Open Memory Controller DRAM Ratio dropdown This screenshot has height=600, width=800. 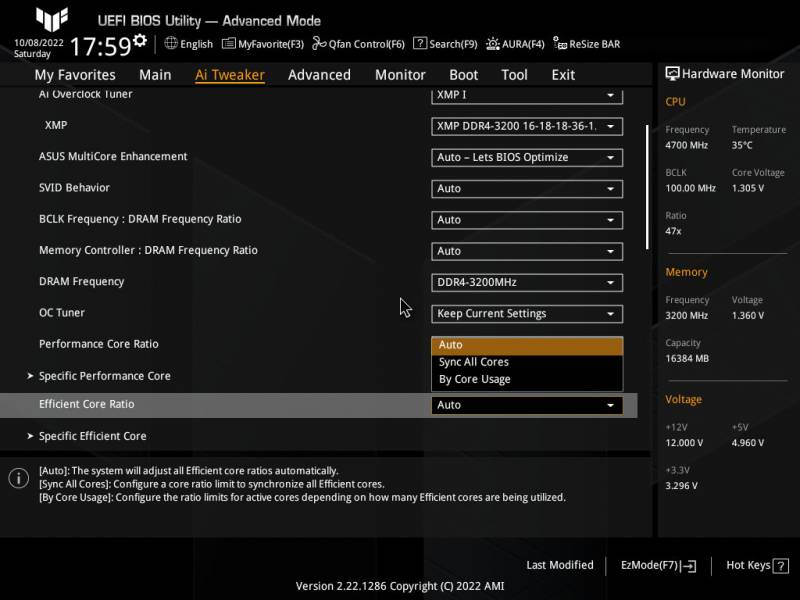[527, 251]
